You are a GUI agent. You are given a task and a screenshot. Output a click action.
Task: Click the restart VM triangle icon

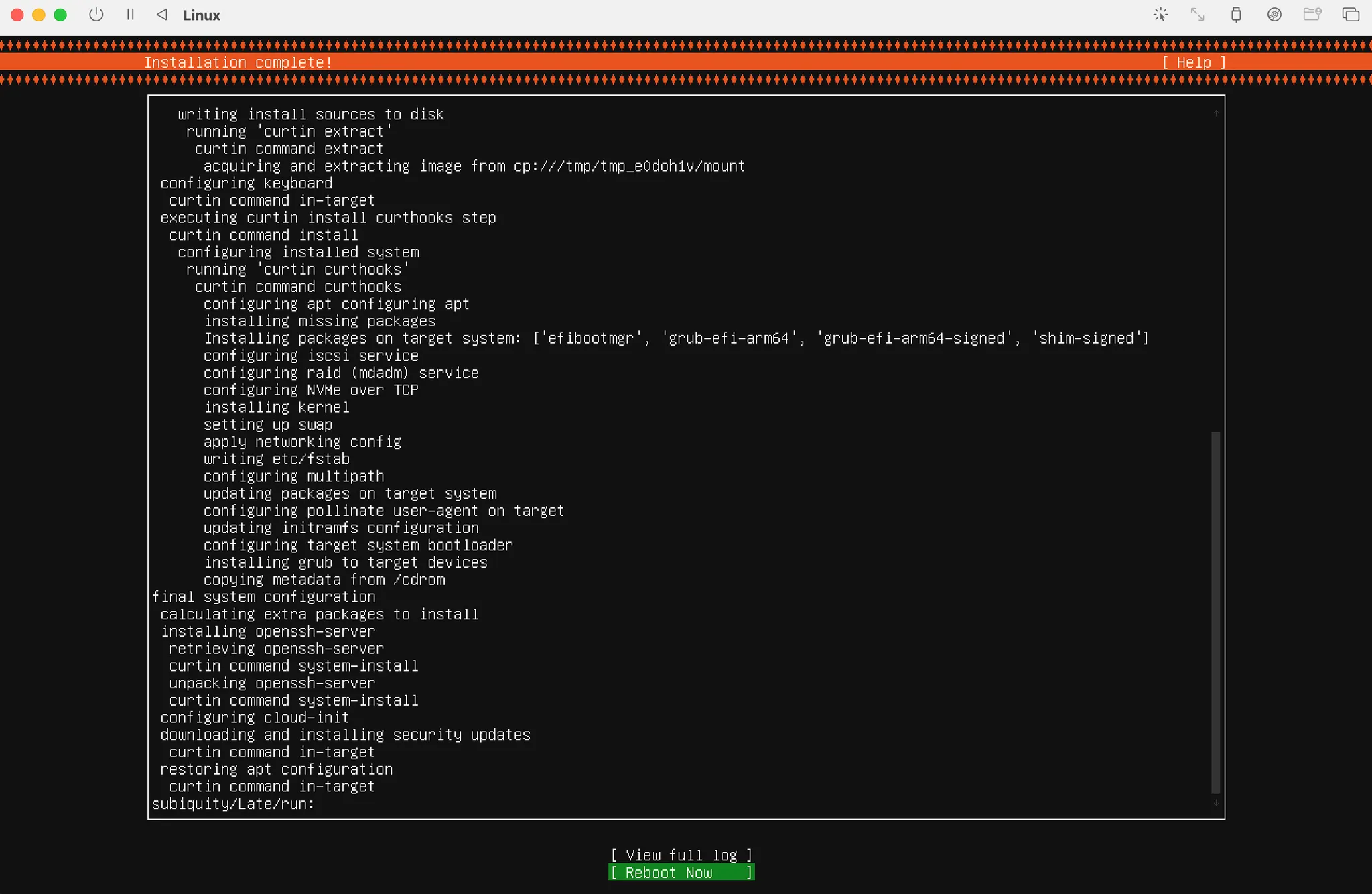tap(162, 15)
